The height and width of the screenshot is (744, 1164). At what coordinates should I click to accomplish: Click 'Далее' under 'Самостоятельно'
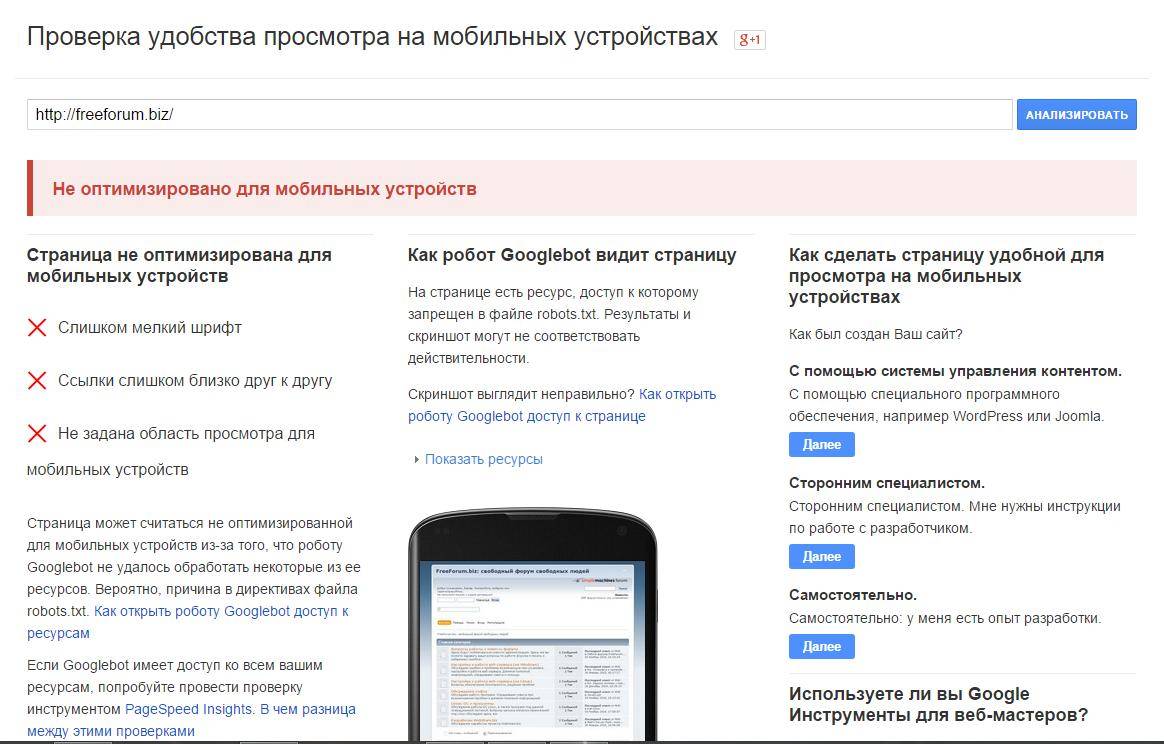(x=822, y=646)
